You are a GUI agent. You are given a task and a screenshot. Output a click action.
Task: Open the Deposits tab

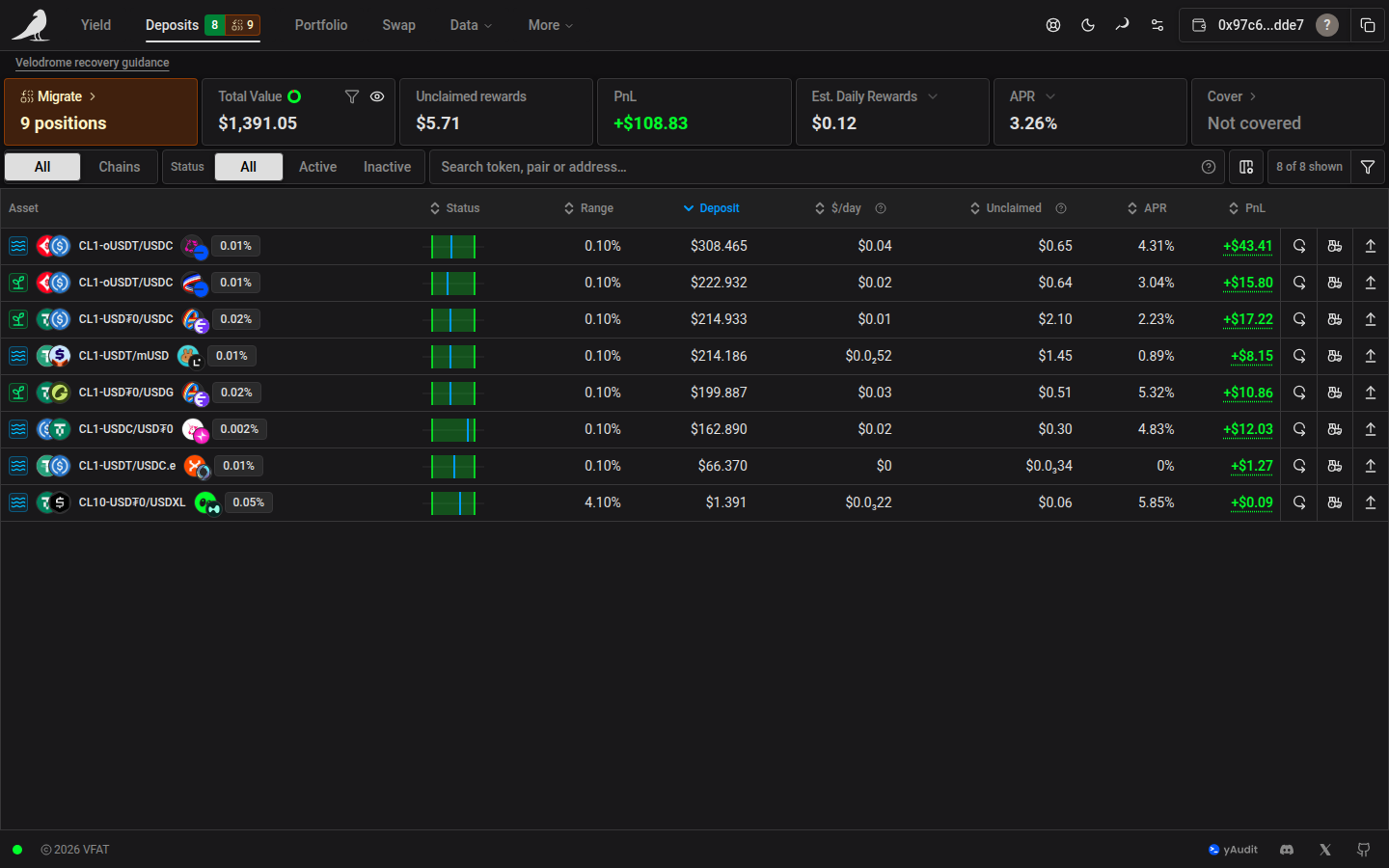(x=203, y=25)
